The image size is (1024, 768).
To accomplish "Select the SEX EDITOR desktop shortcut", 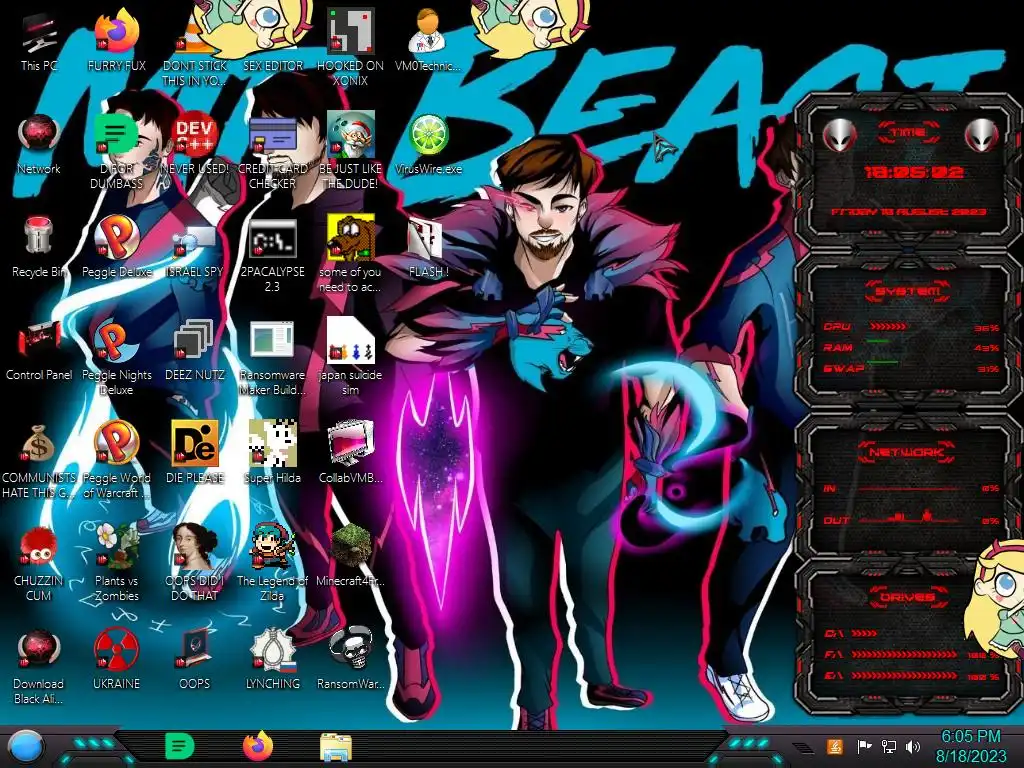I will [x=272, y=31].
